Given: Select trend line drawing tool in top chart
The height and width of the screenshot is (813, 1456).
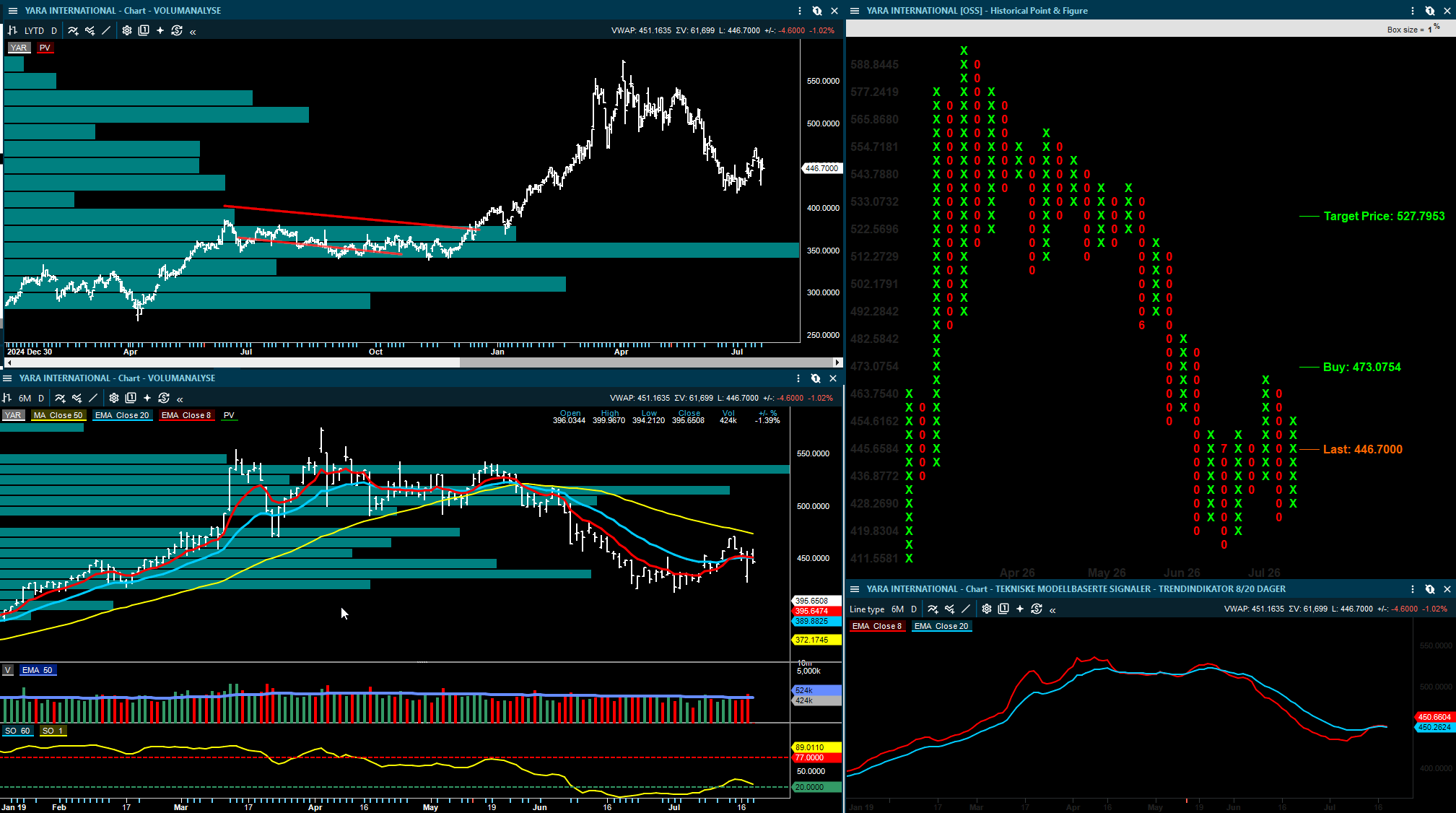Looking at the screenshot, I should (106, 30).
